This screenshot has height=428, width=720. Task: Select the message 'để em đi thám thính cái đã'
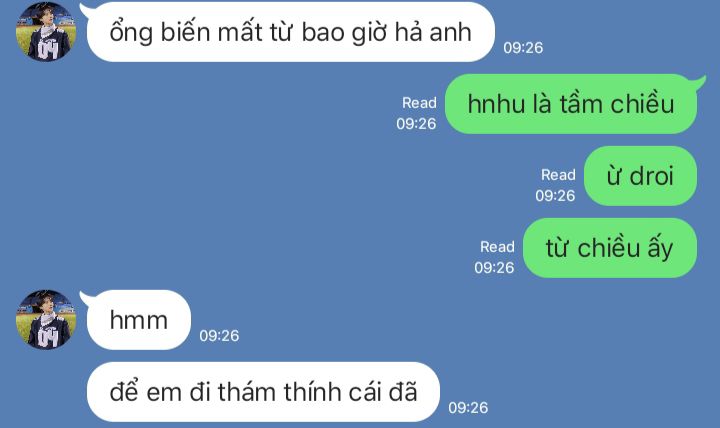[263, 392]
